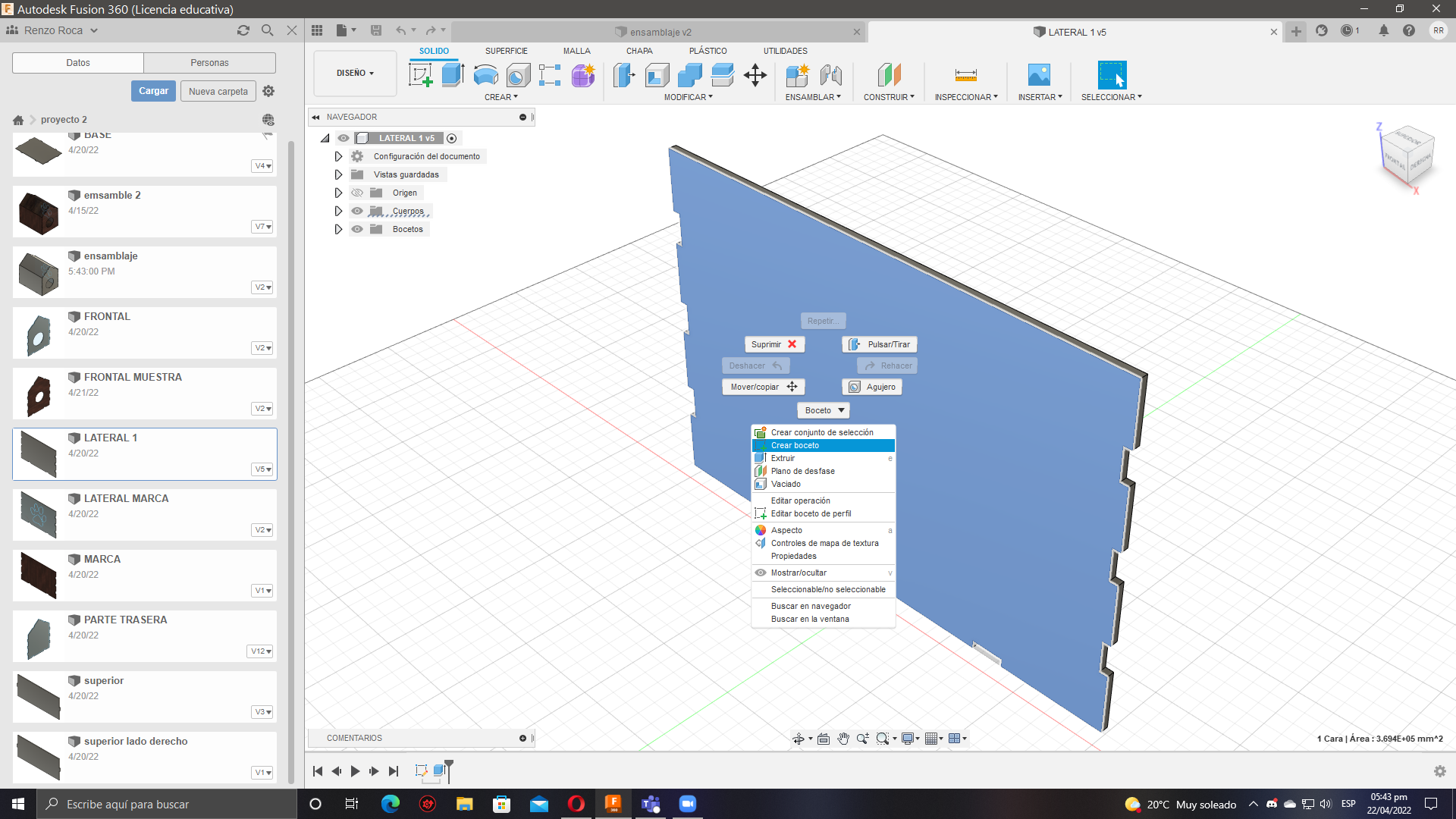The height and width of the screenshot is (819, 1456).
Task: Choose Propiedades in context menu
Action: (x=824, y=557)
